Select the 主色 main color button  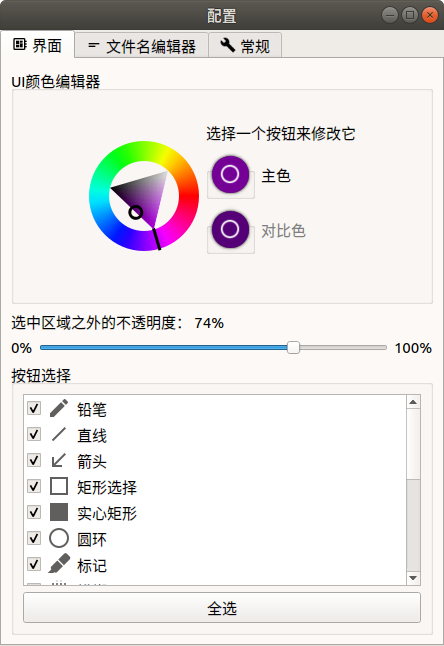pyautogui.click(x=230, y=175)
